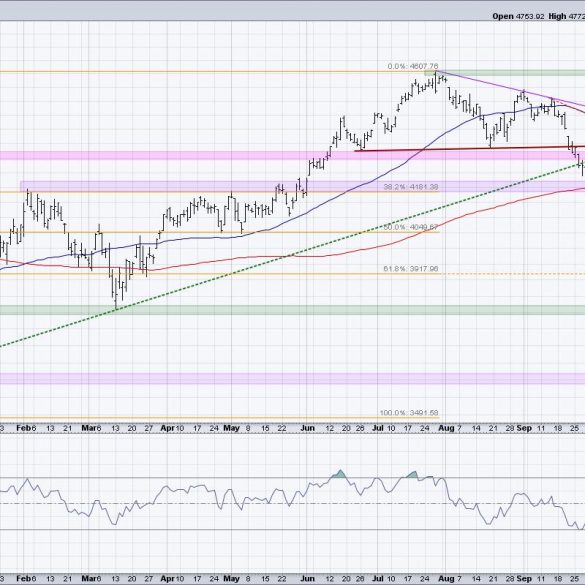Click the Open 4753.92 price readout
The image size is (585, 585).
518,16
